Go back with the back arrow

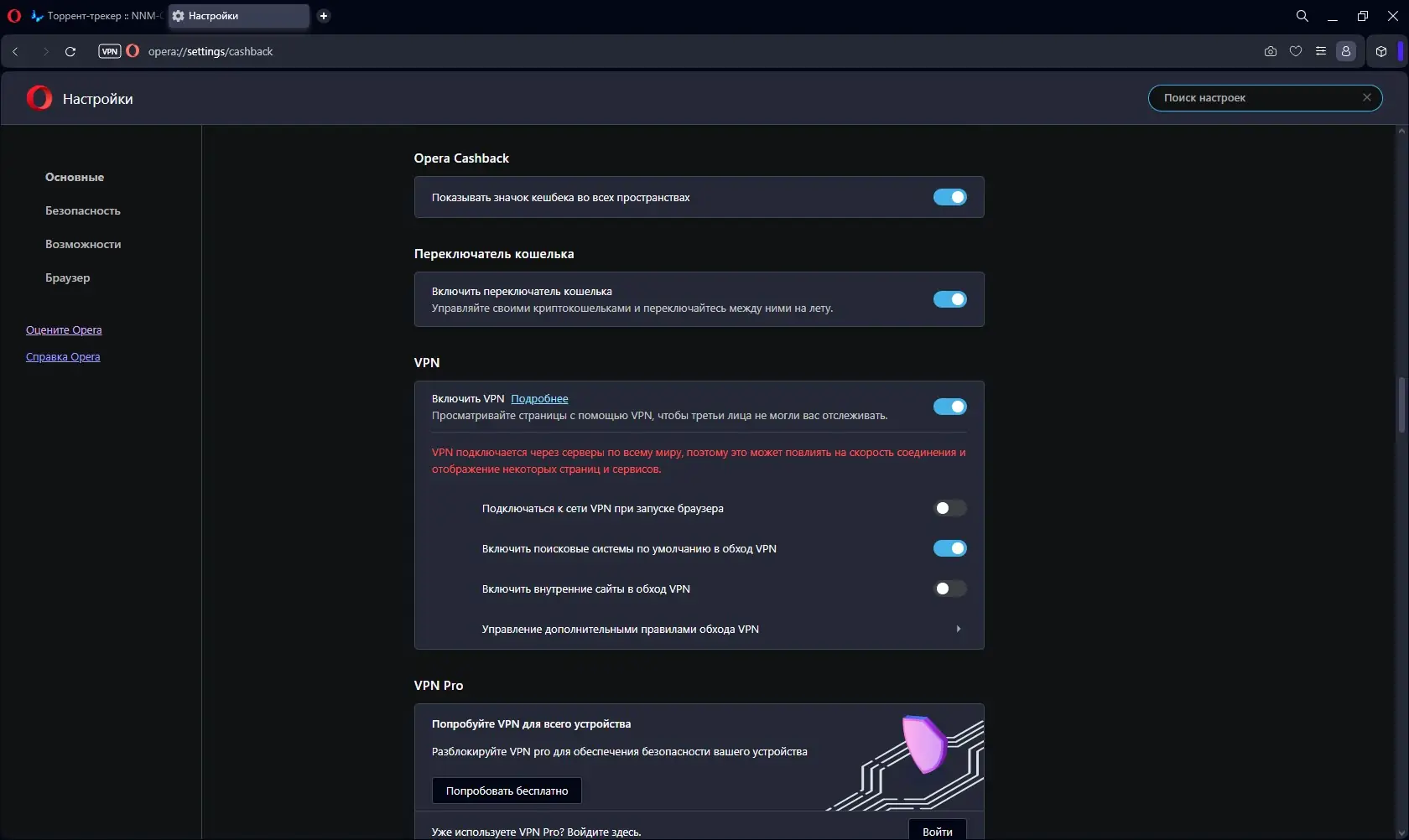tap(15, 51)
